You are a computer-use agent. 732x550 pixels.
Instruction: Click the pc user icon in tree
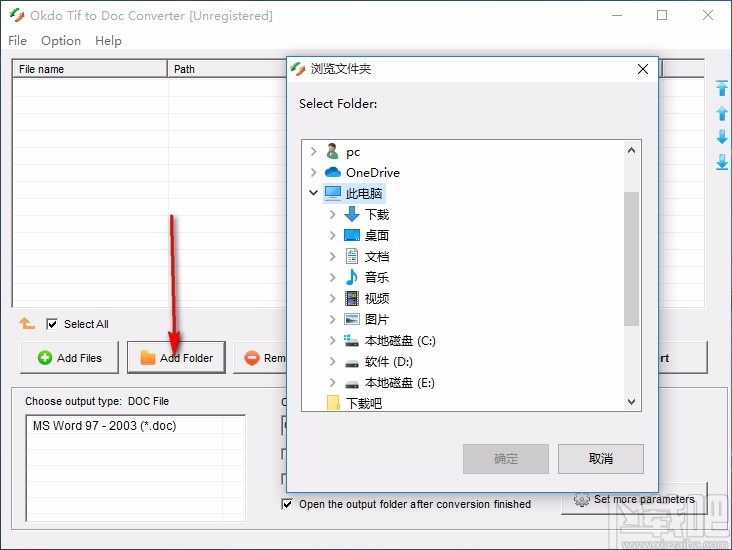[332, 151]
